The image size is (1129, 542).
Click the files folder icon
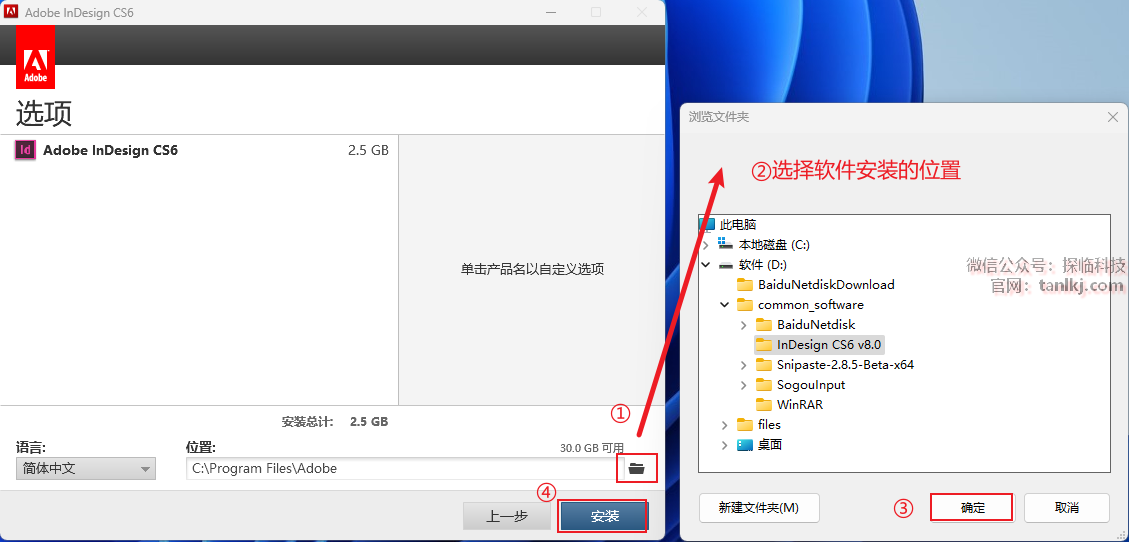745,425
